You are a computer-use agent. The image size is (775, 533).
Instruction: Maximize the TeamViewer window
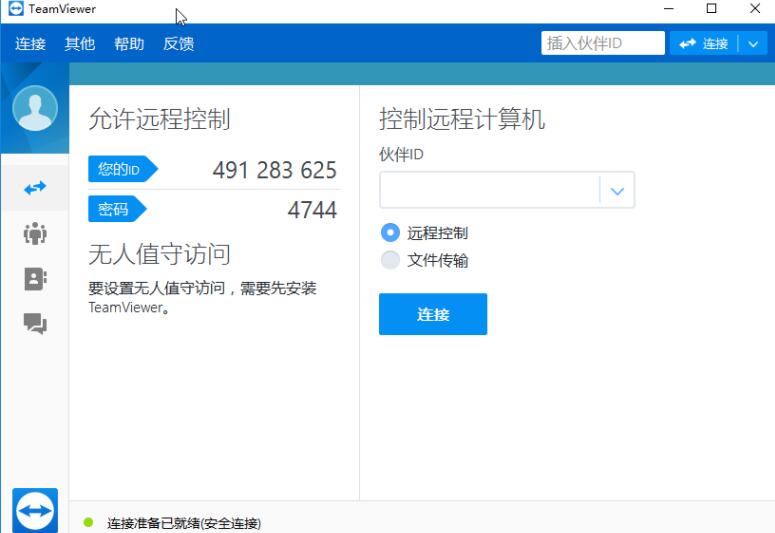712,8
